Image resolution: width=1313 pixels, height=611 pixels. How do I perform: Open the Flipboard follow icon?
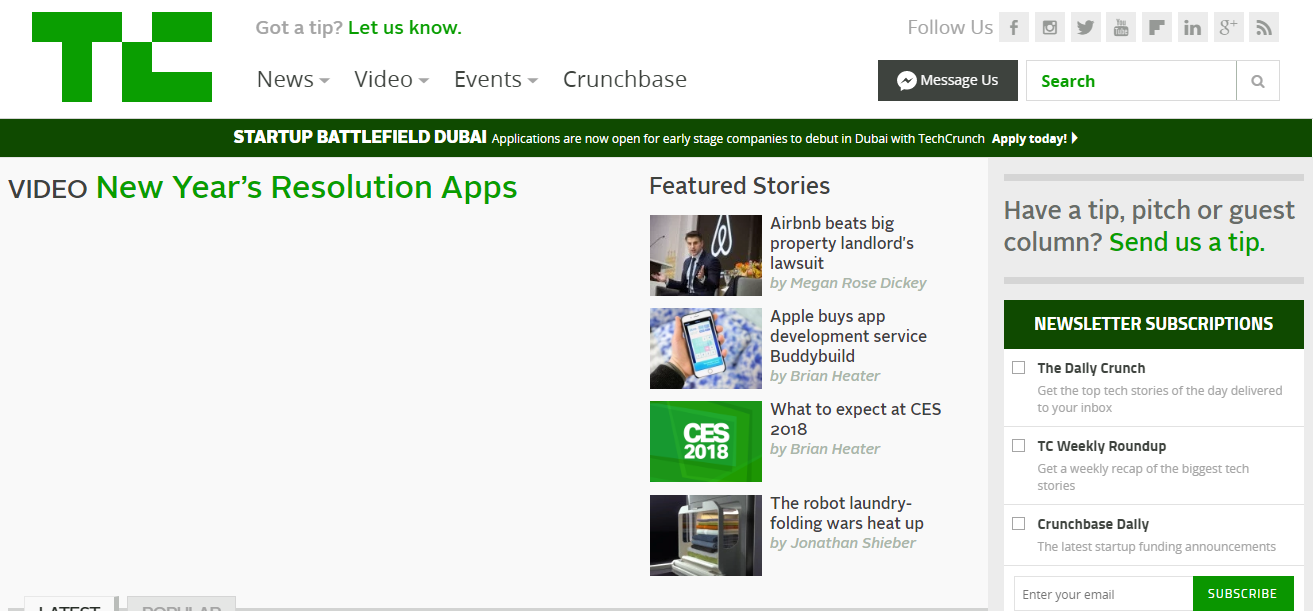pos(1156,27)
